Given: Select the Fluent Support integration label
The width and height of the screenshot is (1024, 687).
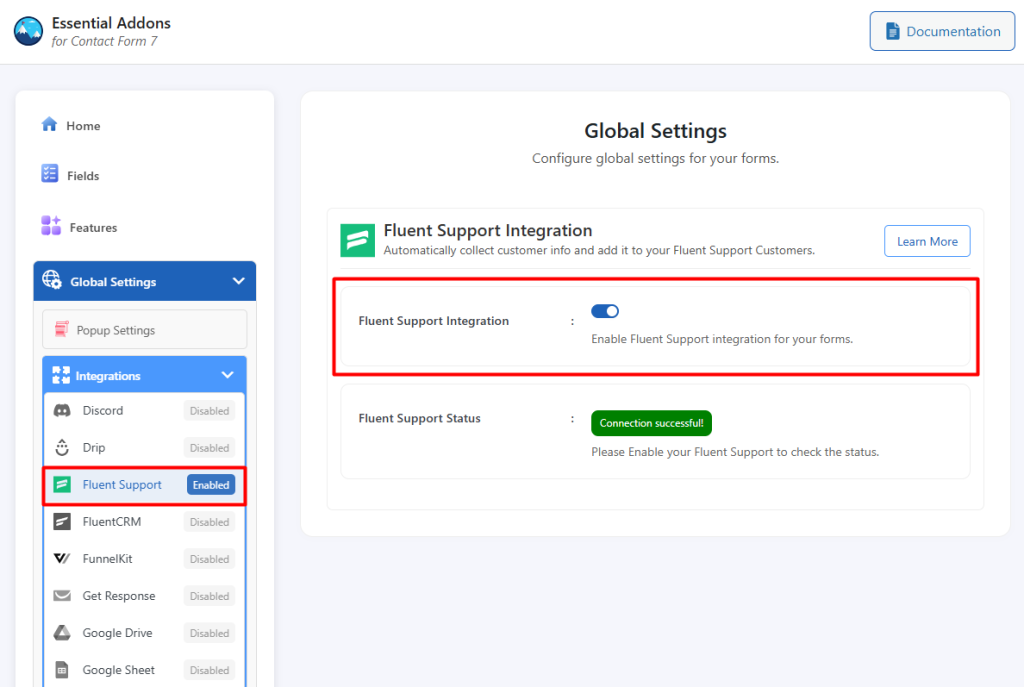Looking at the screenshot, I should 121,485.
